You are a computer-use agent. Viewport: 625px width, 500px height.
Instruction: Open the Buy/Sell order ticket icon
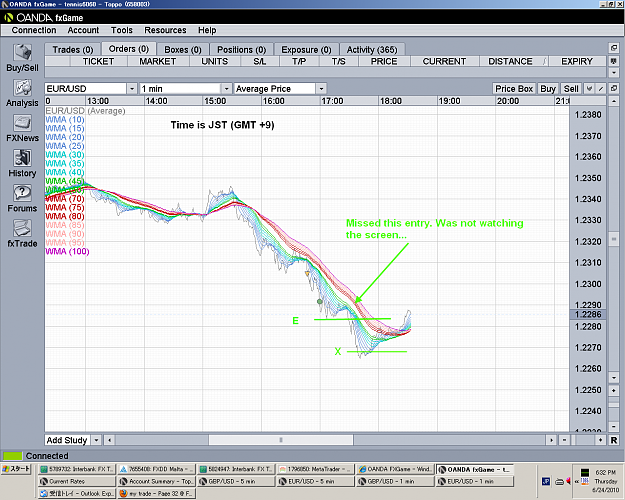22,53
